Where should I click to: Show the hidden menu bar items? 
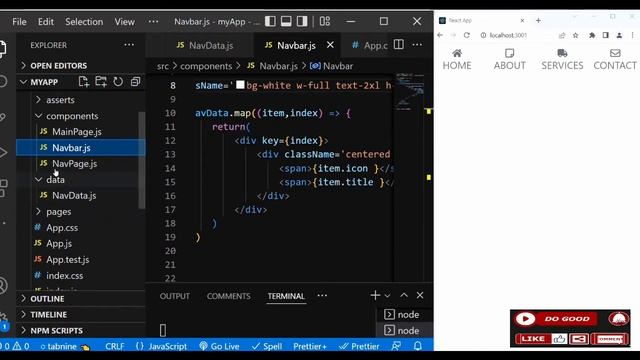pos(153,21)
